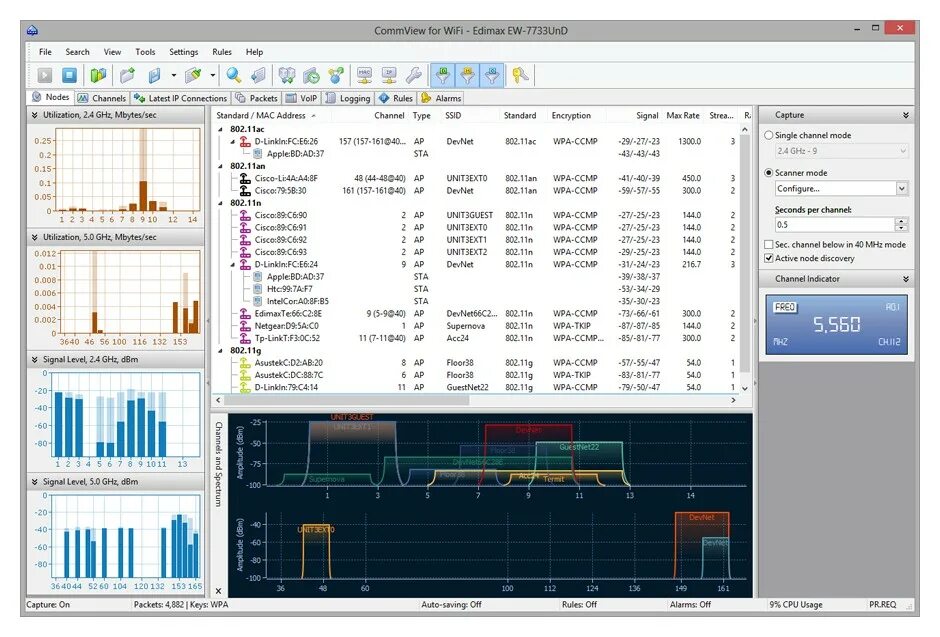This screenshot has width=940, height=637.
Task: Open Find with the magnifying glass icon
Action: [234, 76]
